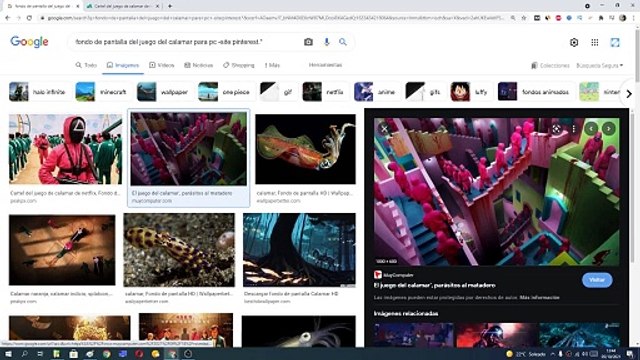Switch to the Todo results tab
640x360 pixels.
click(x=87, y=65)
